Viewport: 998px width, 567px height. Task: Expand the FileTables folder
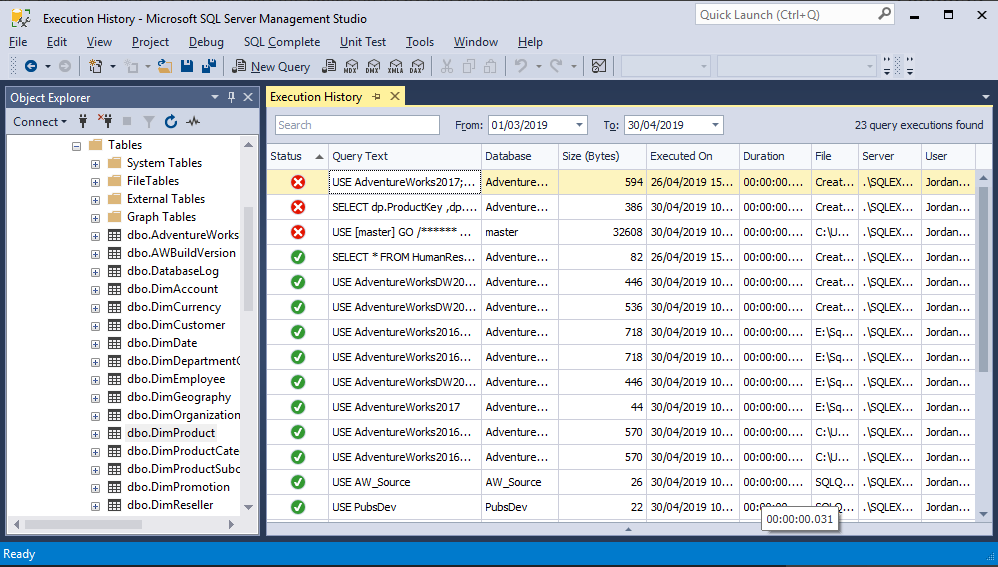[x=95, y=182]
